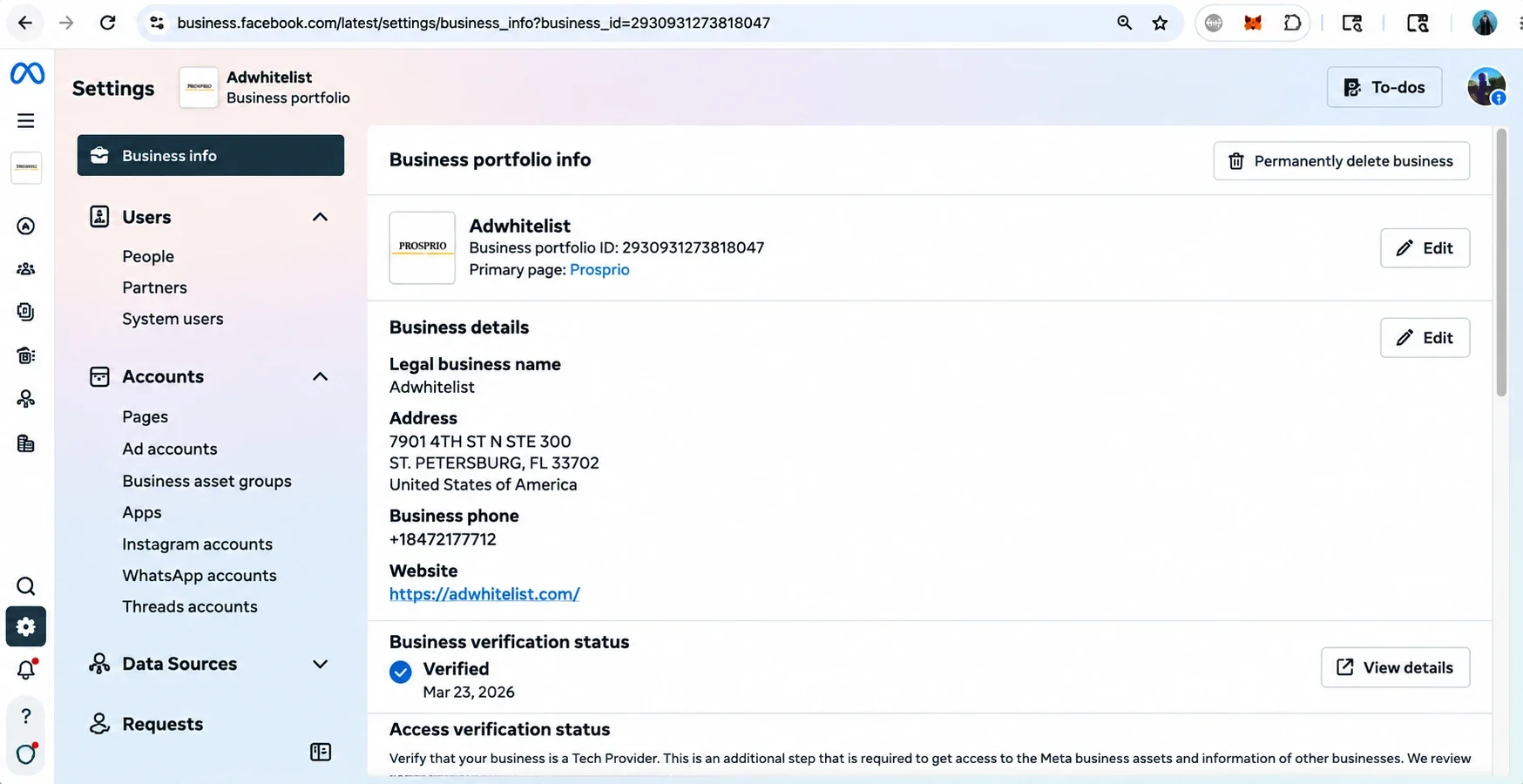
Task: Click the Mar 23, 2026 verification date
Action: tap(469, 692)
